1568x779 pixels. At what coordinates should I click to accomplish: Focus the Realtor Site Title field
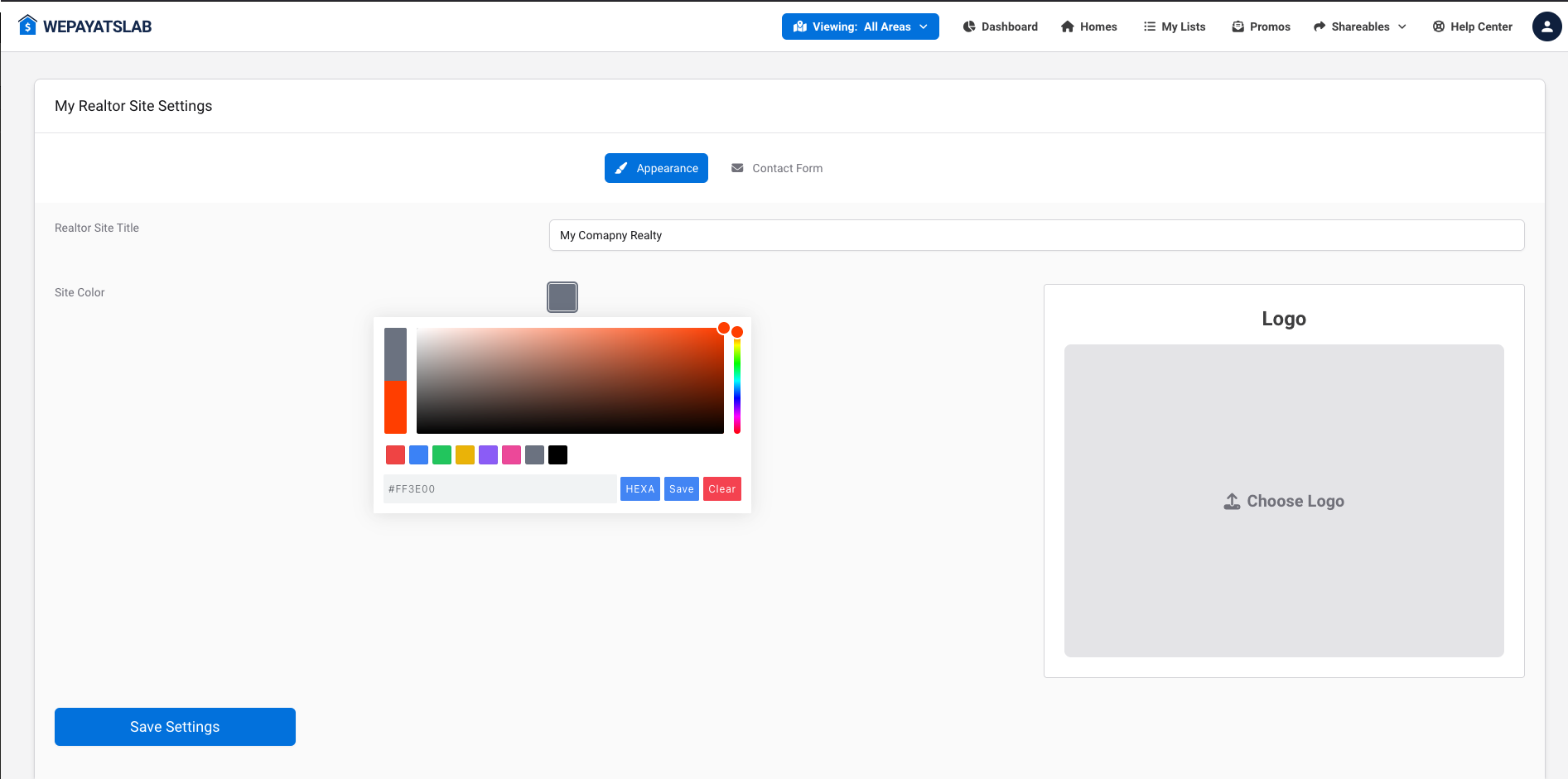click(1036, 235)
